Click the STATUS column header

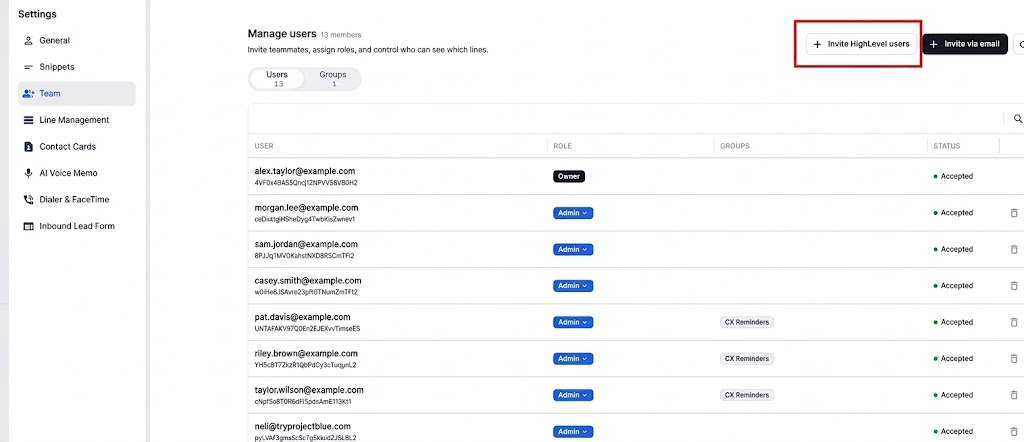(946, 146)
